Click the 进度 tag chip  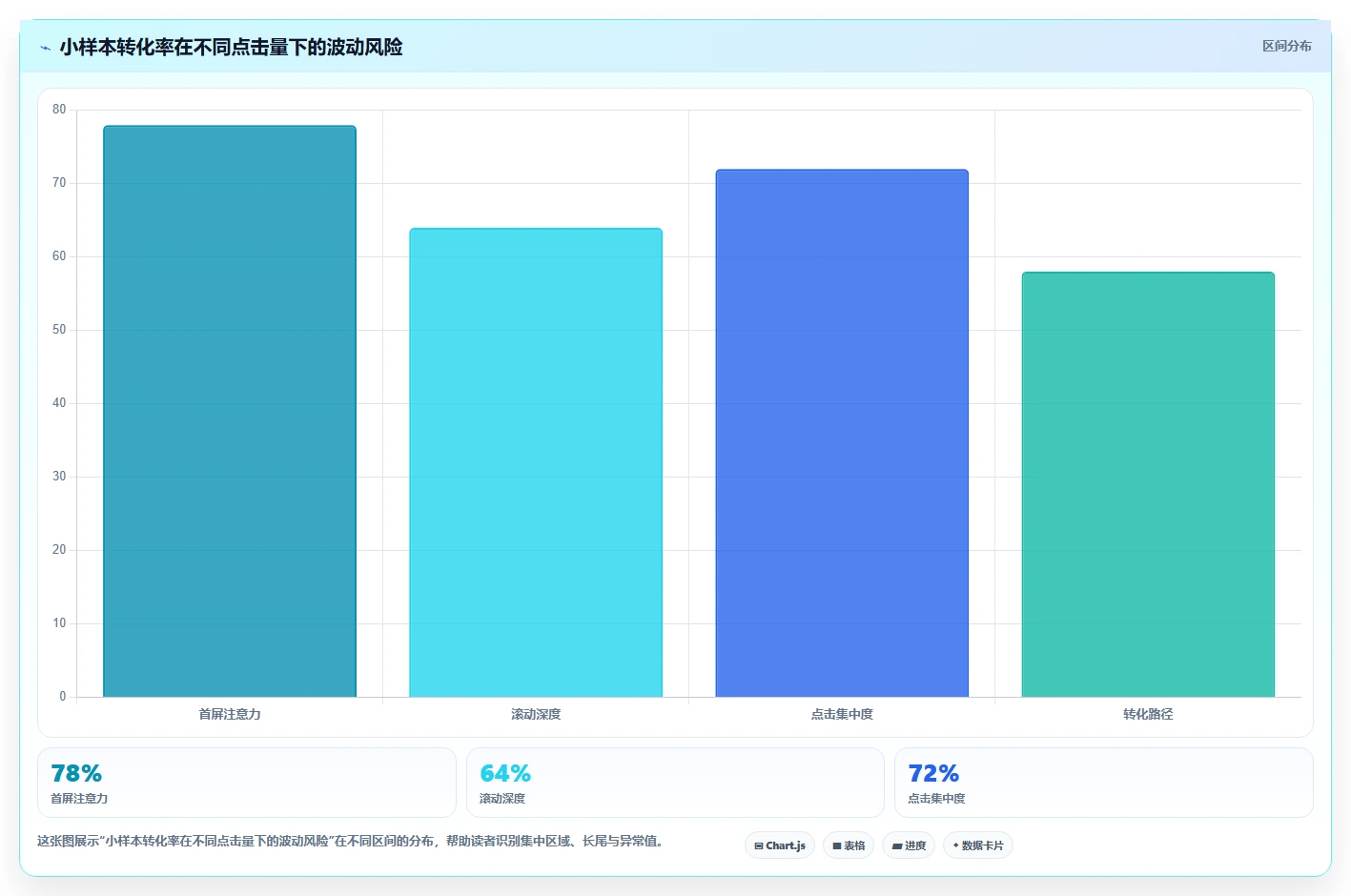pos(909,845)
